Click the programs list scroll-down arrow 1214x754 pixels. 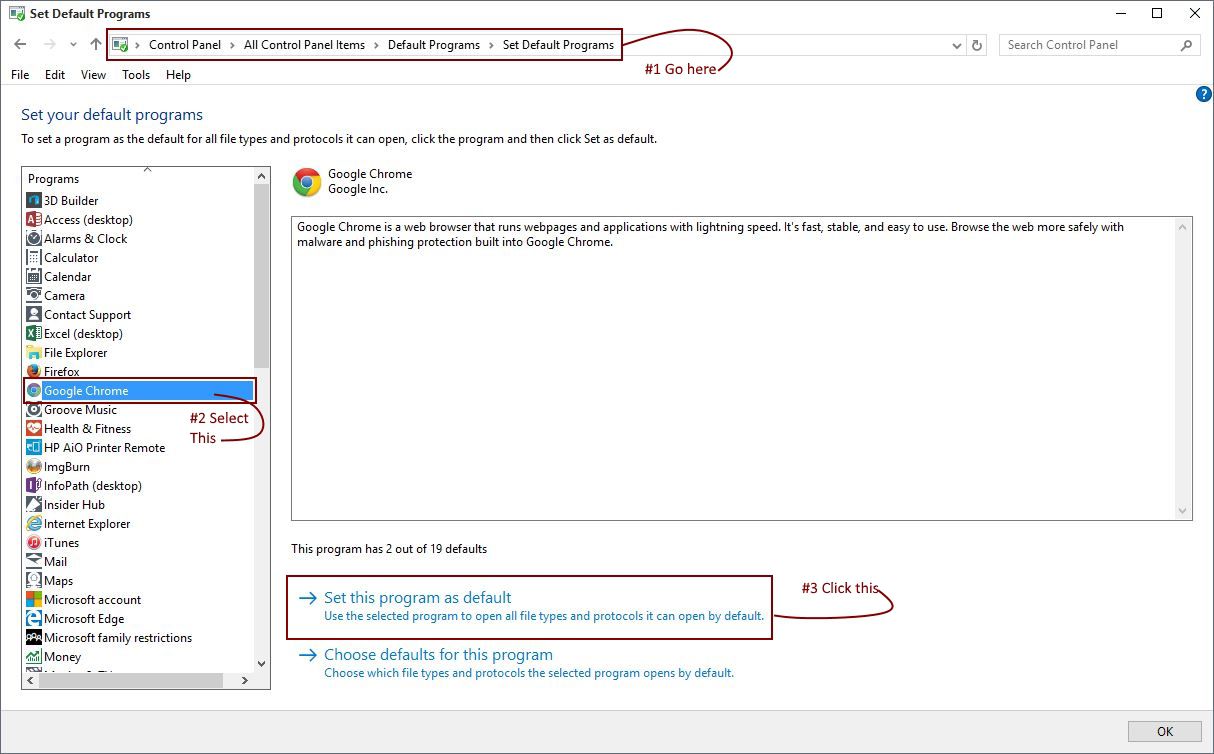tap(262, 663)
